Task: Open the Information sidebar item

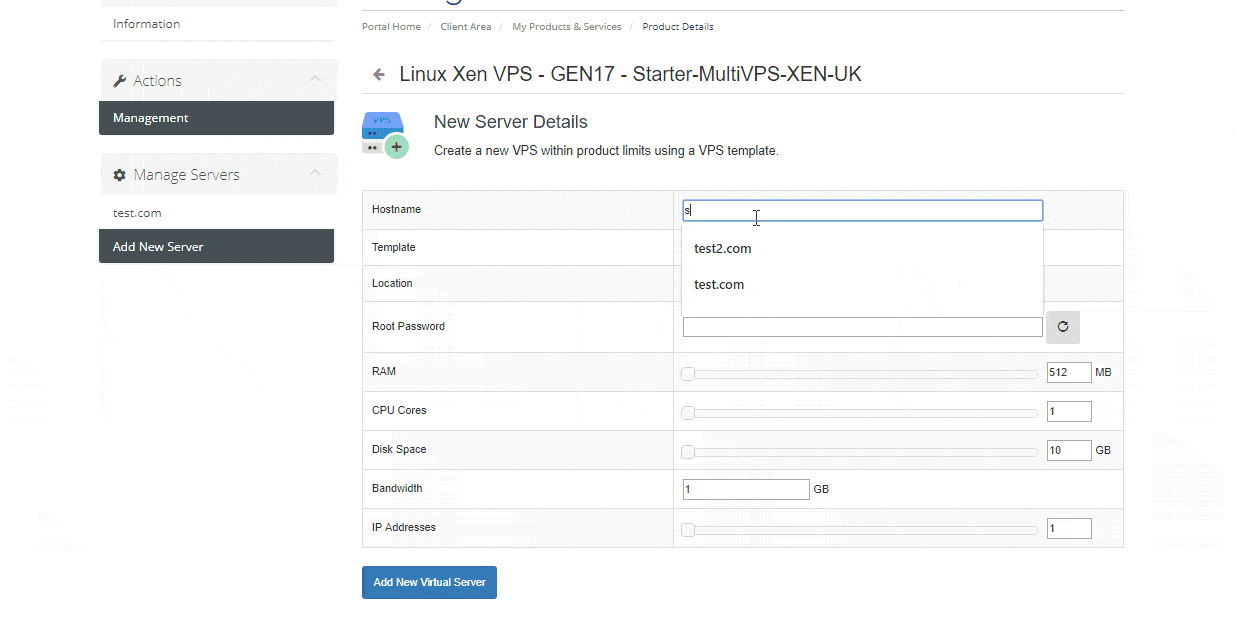Action: click(x=147, y=24)
